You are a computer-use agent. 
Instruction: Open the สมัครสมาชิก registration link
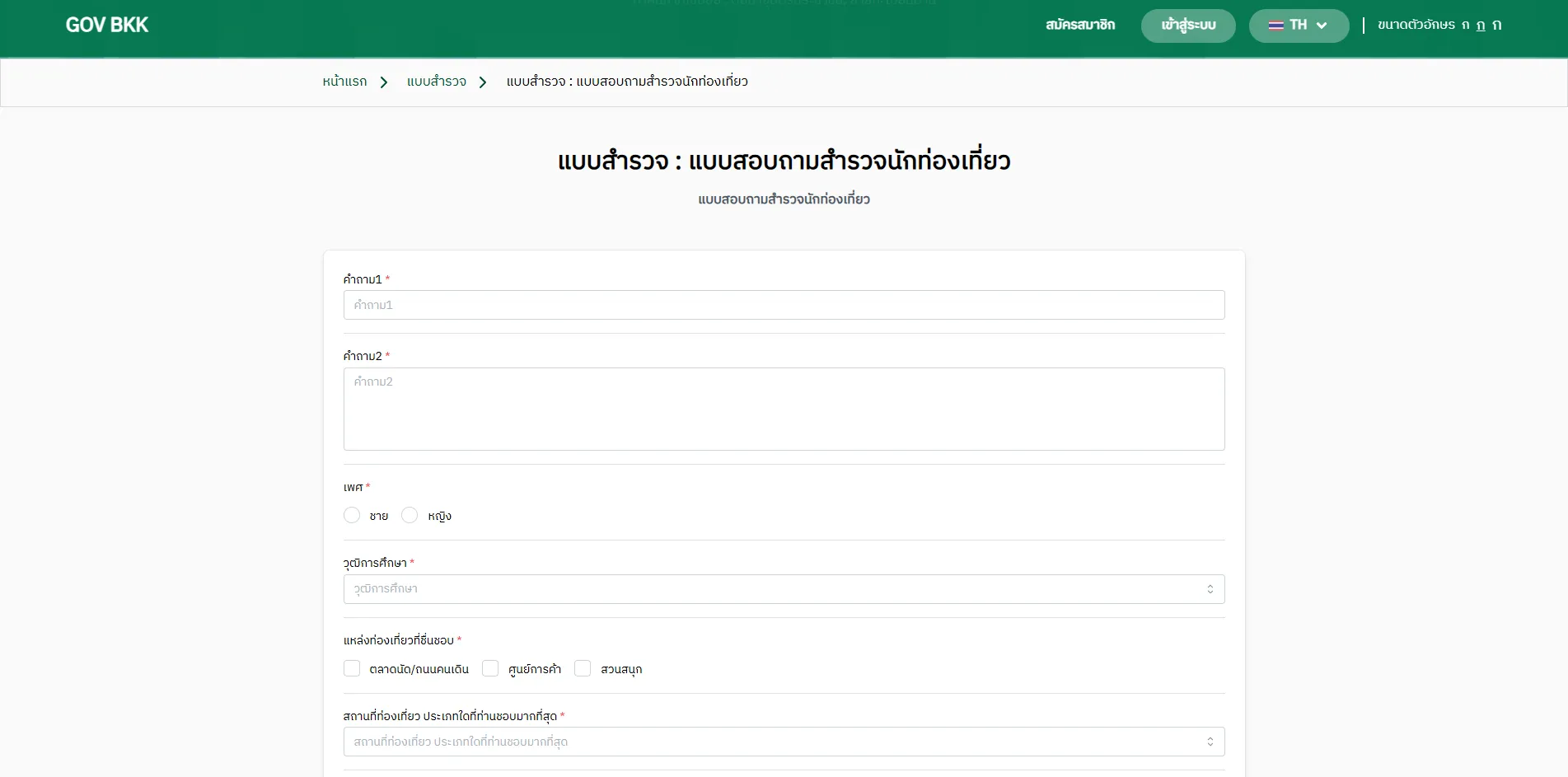[x=1079, y=25]
